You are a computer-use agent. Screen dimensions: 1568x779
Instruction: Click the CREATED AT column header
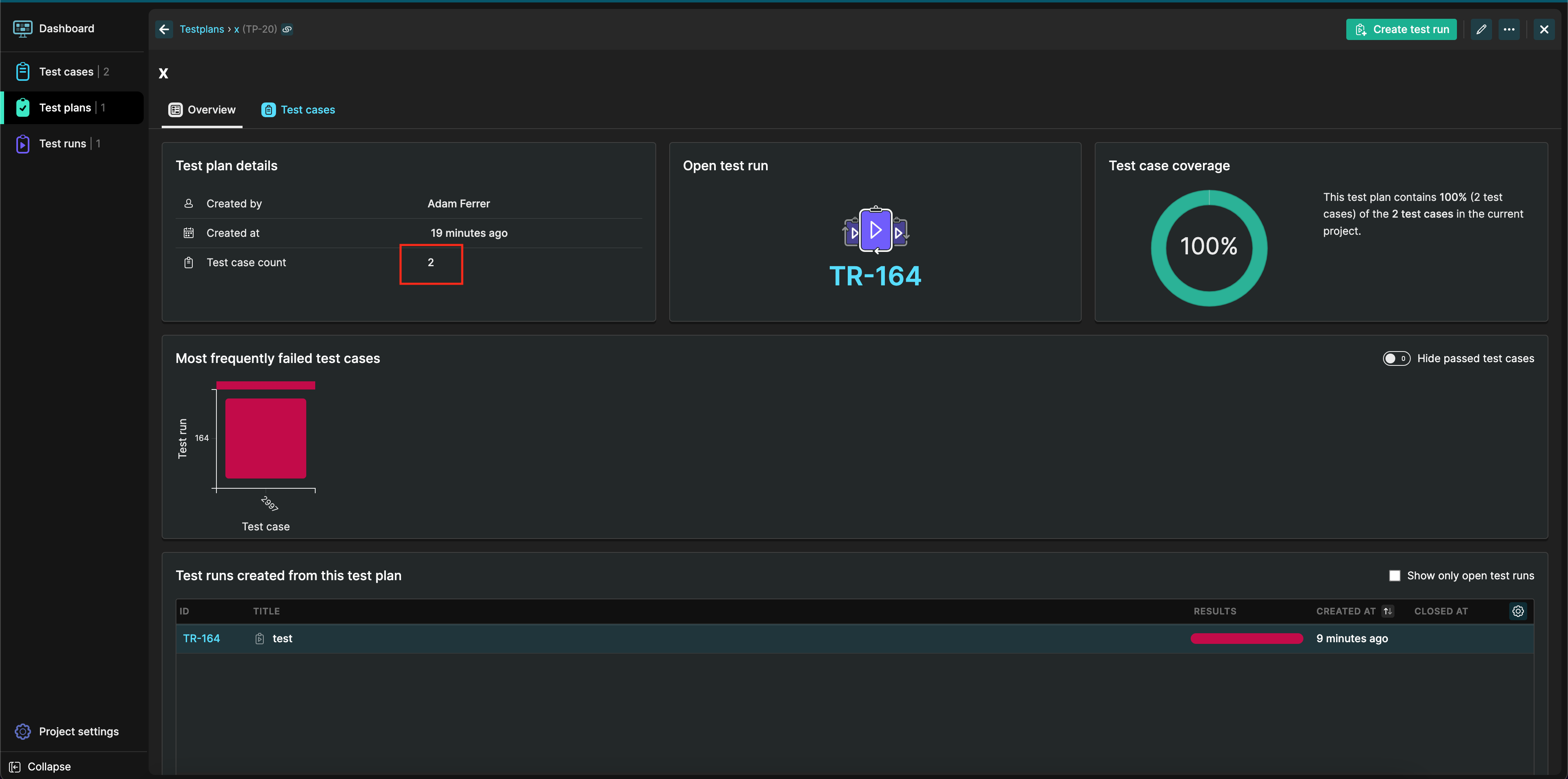[x=1346, y=611]
